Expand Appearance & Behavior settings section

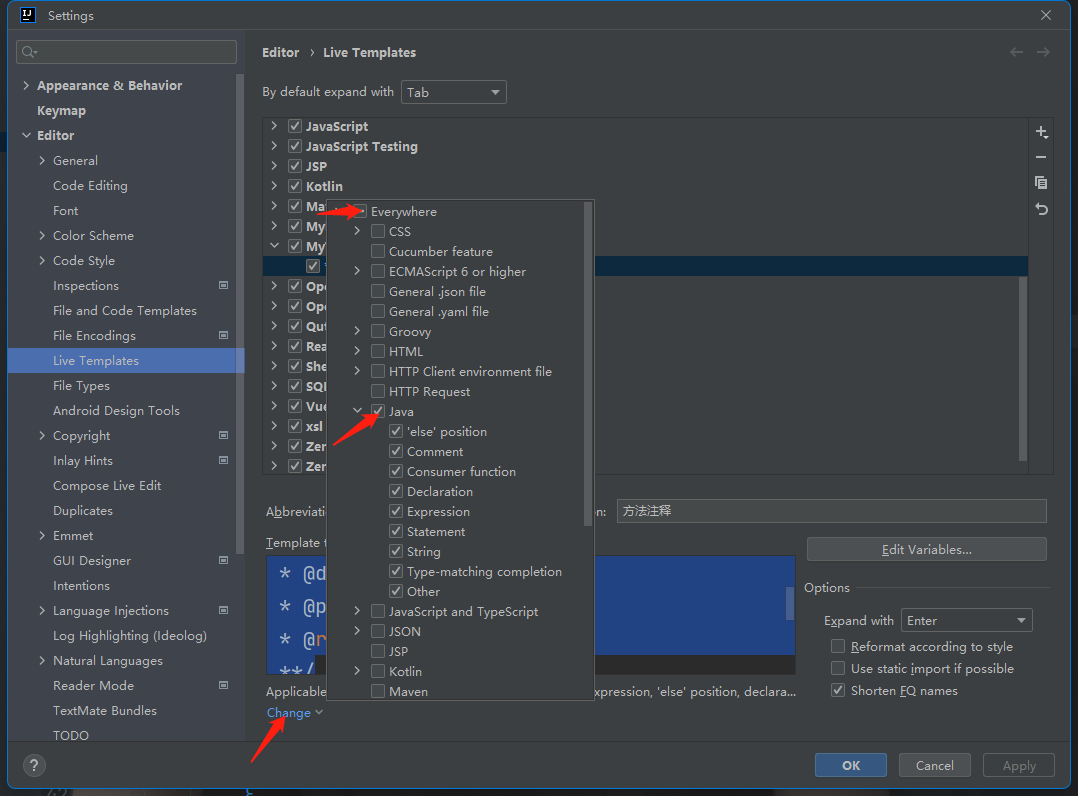[x=26, y=85]
